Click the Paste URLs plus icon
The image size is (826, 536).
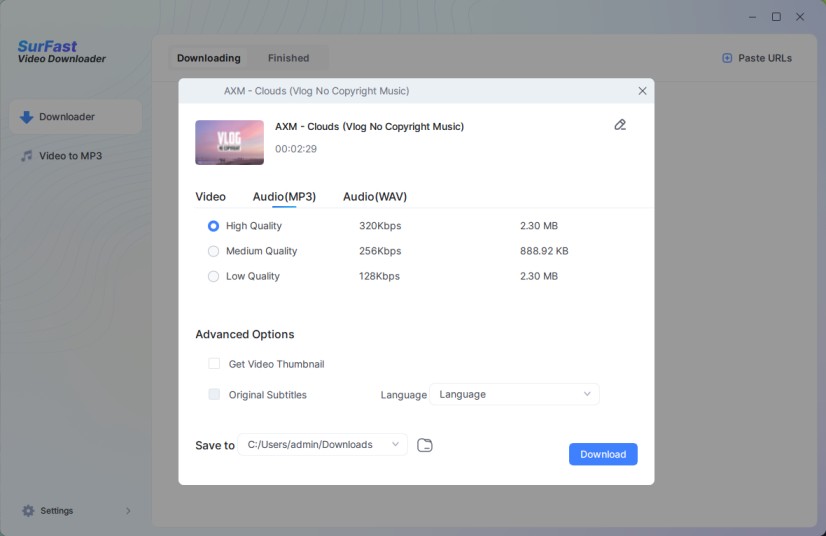click(x=727, y=58)
